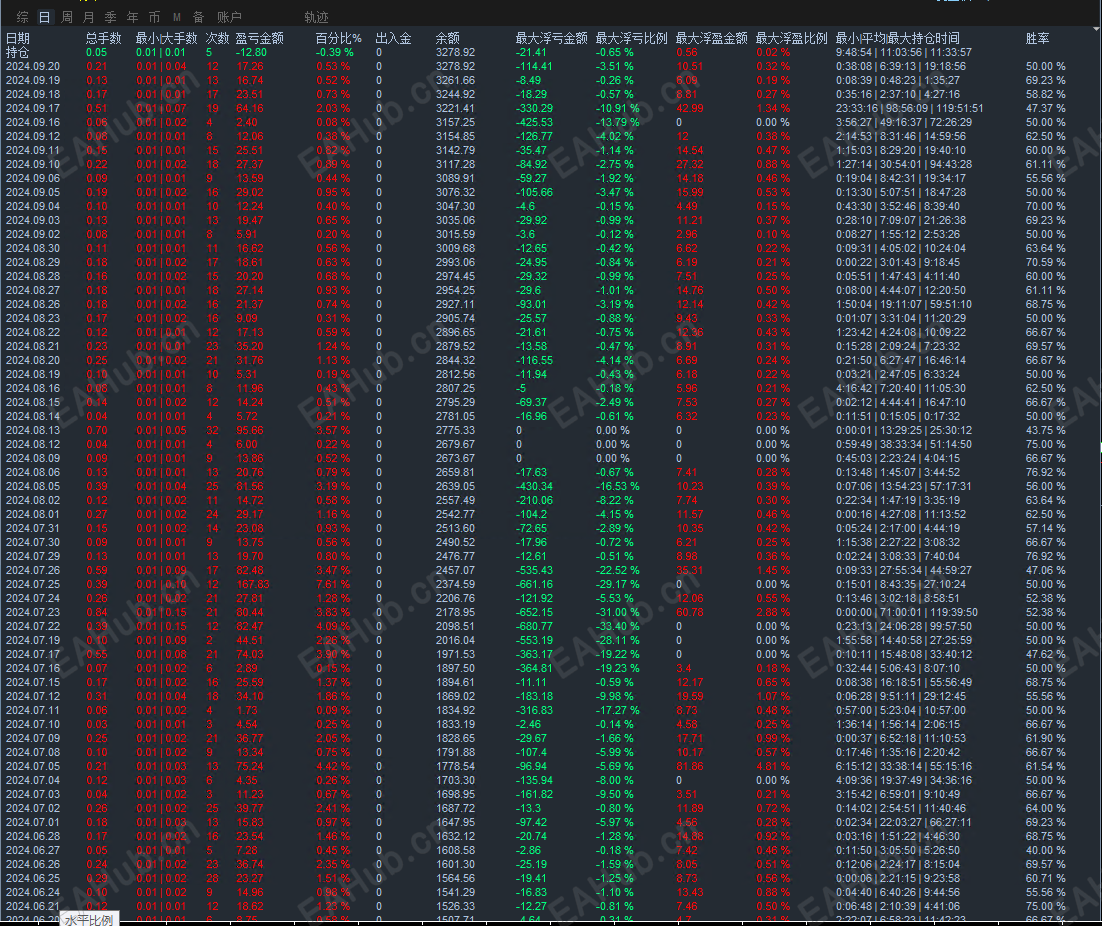This screenshot has width=1102, height=926.
Task: Switch to the M tab
Action: click(x=176, y=17)
